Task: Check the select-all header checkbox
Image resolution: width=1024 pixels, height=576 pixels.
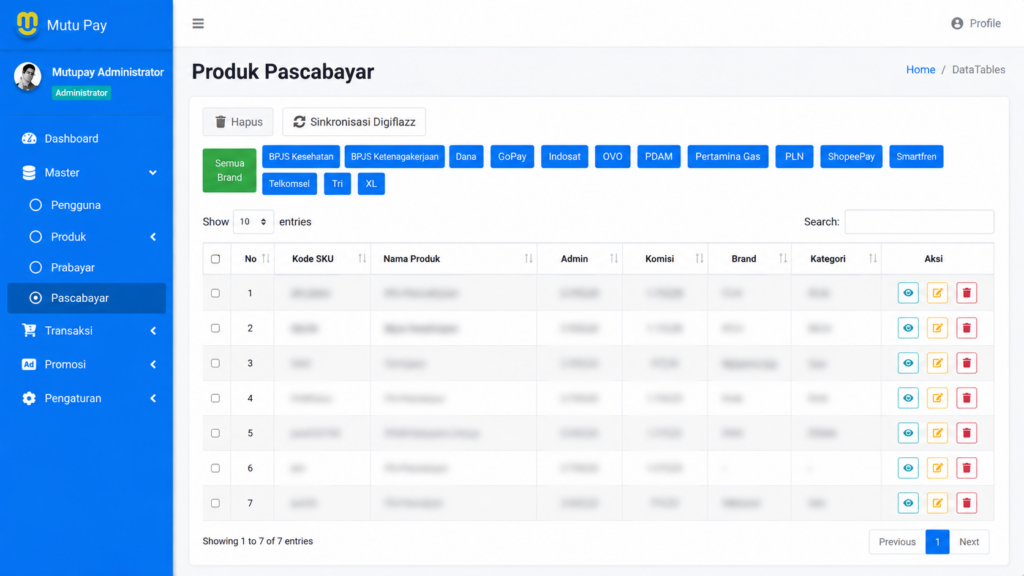Action: pyautogui.click(x=216, y=259)
